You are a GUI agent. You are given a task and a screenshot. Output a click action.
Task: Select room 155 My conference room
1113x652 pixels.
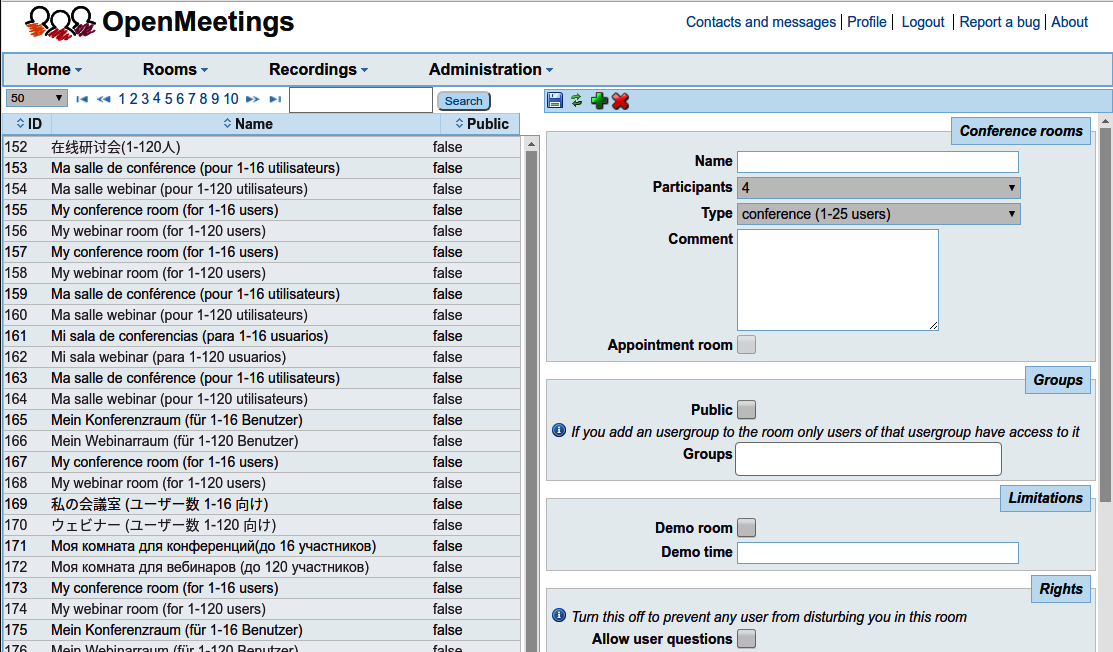(x=261, y=210)
